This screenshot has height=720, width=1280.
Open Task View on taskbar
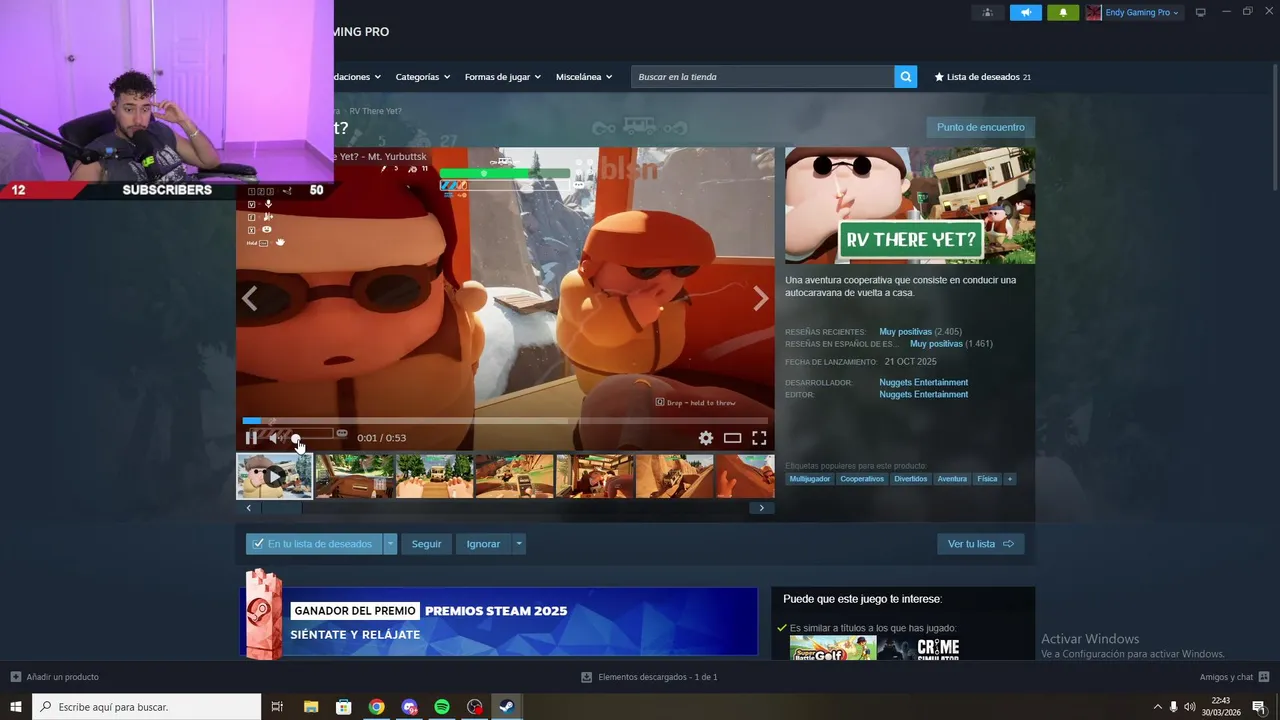(x=277, y=707)
